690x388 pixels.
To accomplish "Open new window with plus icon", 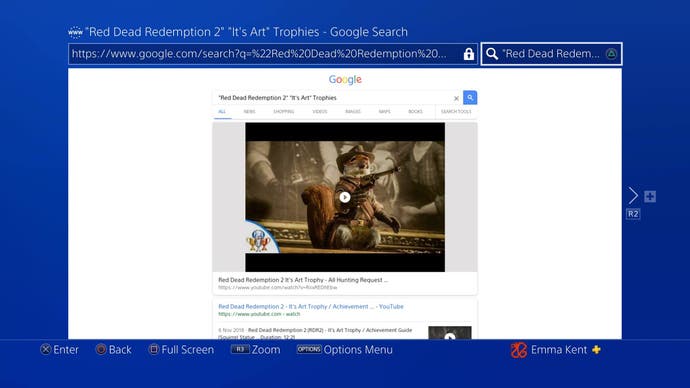I will (x=650, y=196).
